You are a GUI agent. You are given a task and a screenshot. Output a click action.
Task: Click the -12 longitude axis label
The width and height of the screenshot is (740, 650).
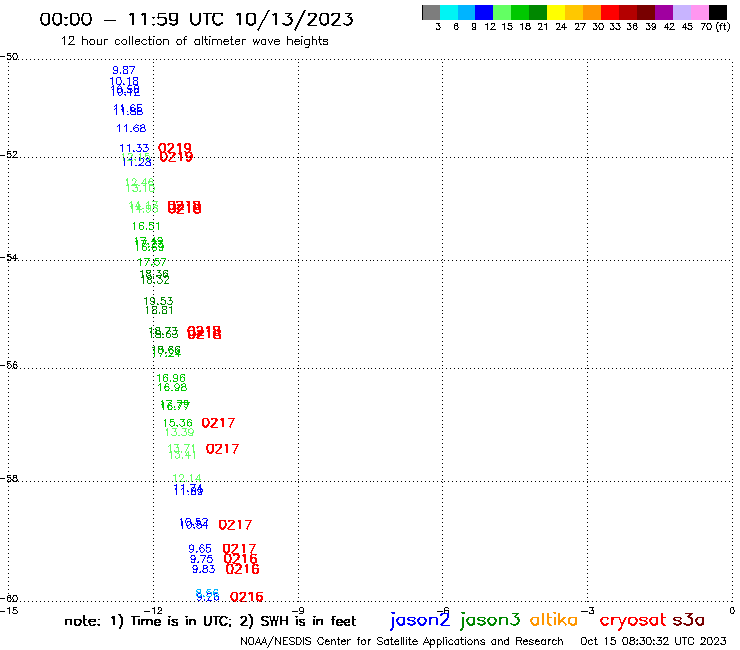(x=153, y=611)
